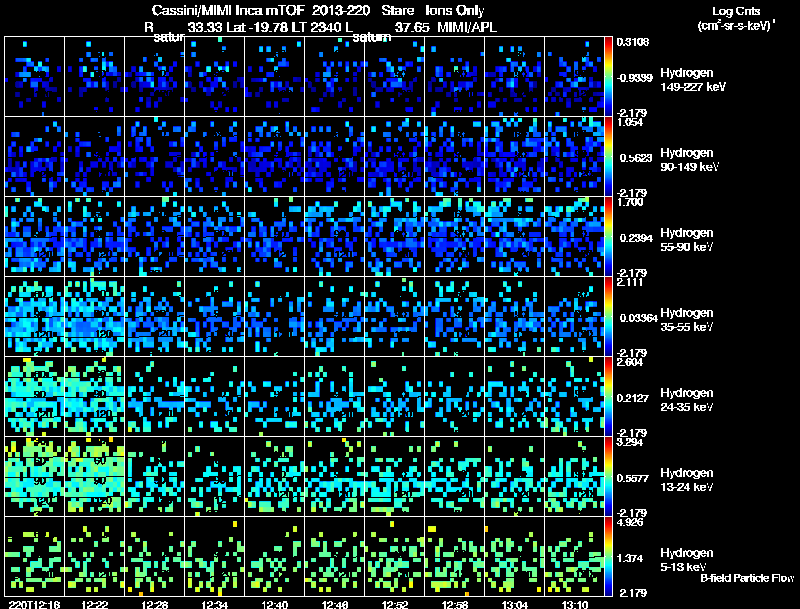Click the '12:46' time axis label
This screenshot has width=800, height=609.
click(x=335, y=604)
